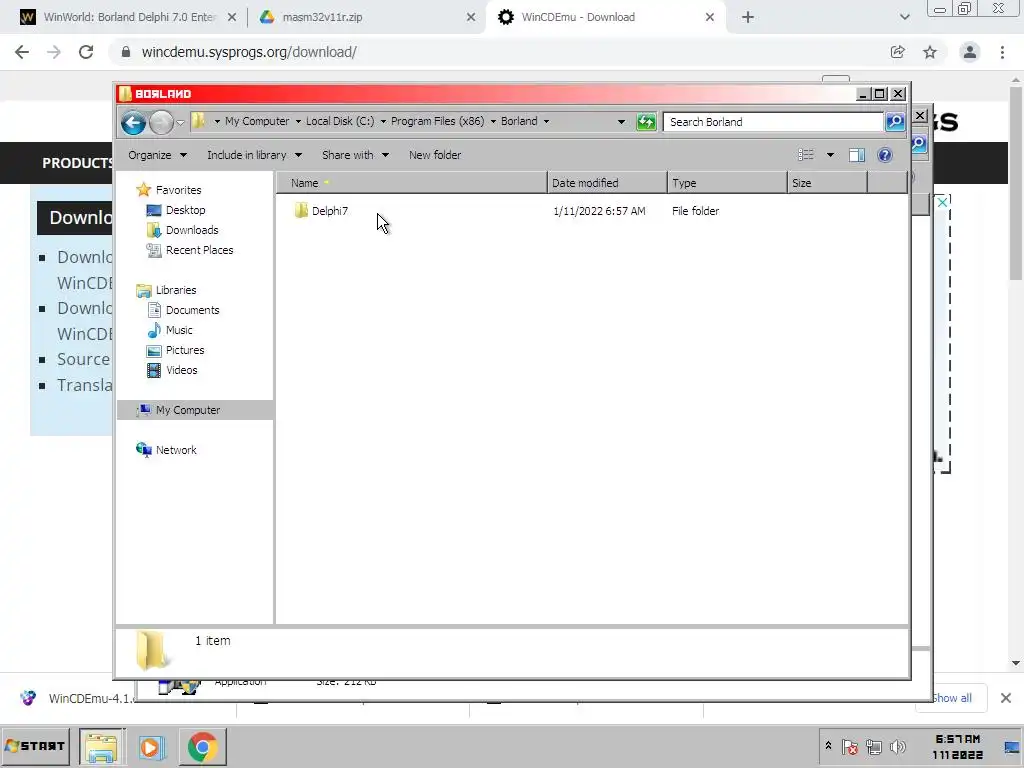Image resolution: width=1024 pixels, height=768 pixels.
Task: Click the File folder type cell
Action: [695, 211]
